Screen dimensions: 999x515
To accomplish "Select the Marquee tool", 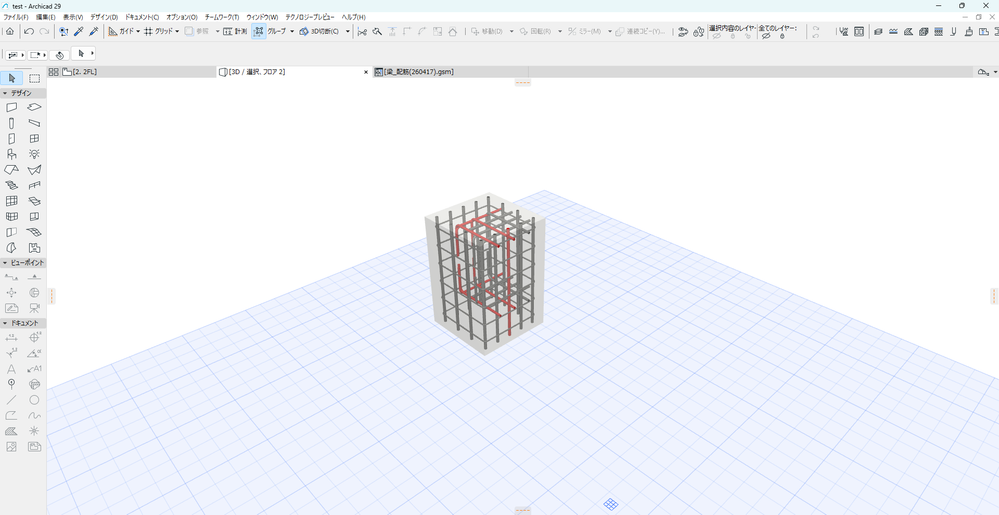I will [34, 78].
